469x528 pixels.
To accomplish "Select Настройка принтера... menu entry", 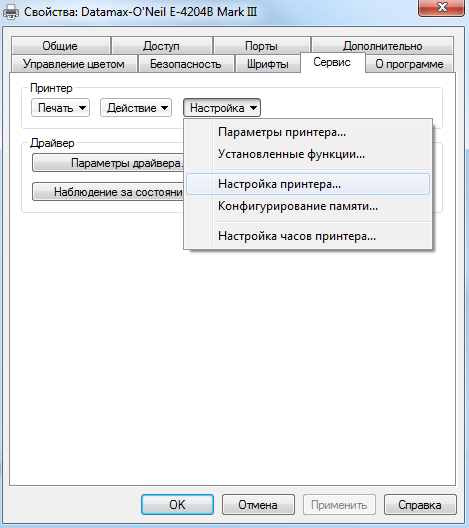I will pos(308,184).
